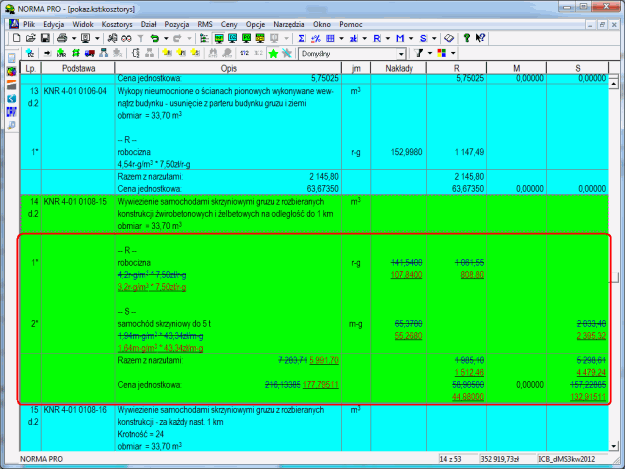Save the cost estimate with the floppy icon
The height and width of the screenshot is (469, 625).
(x=45, y=37)
